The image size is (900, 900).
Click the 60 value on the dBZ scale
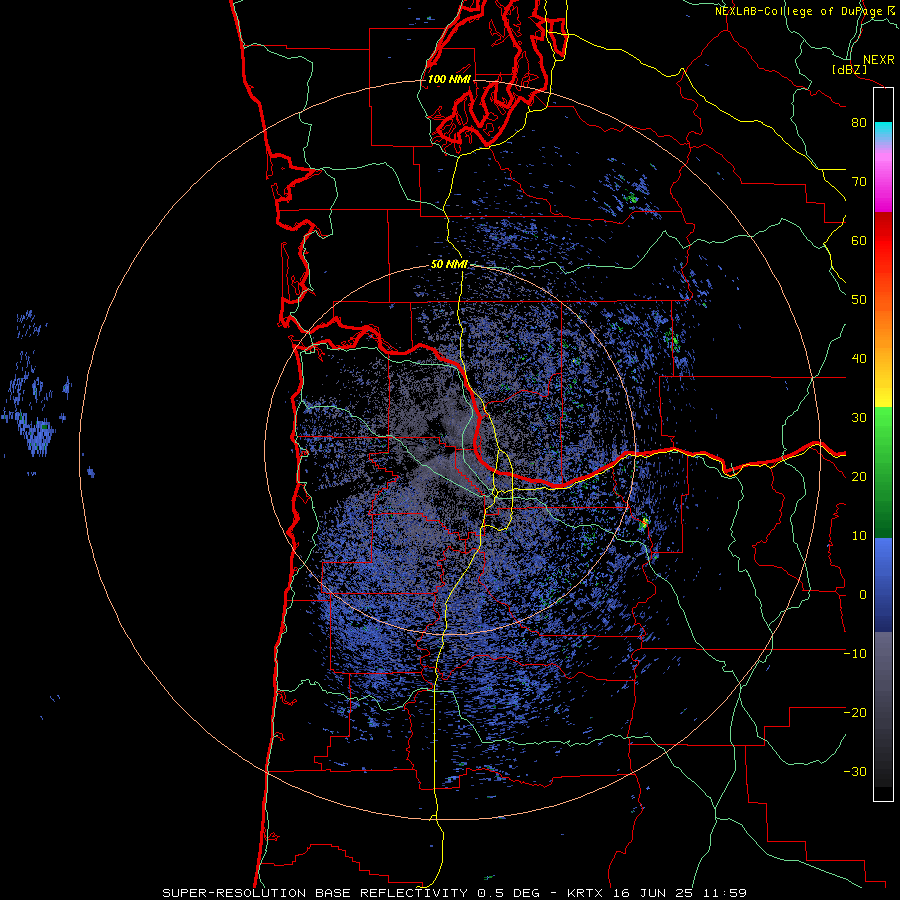point(859,240)
